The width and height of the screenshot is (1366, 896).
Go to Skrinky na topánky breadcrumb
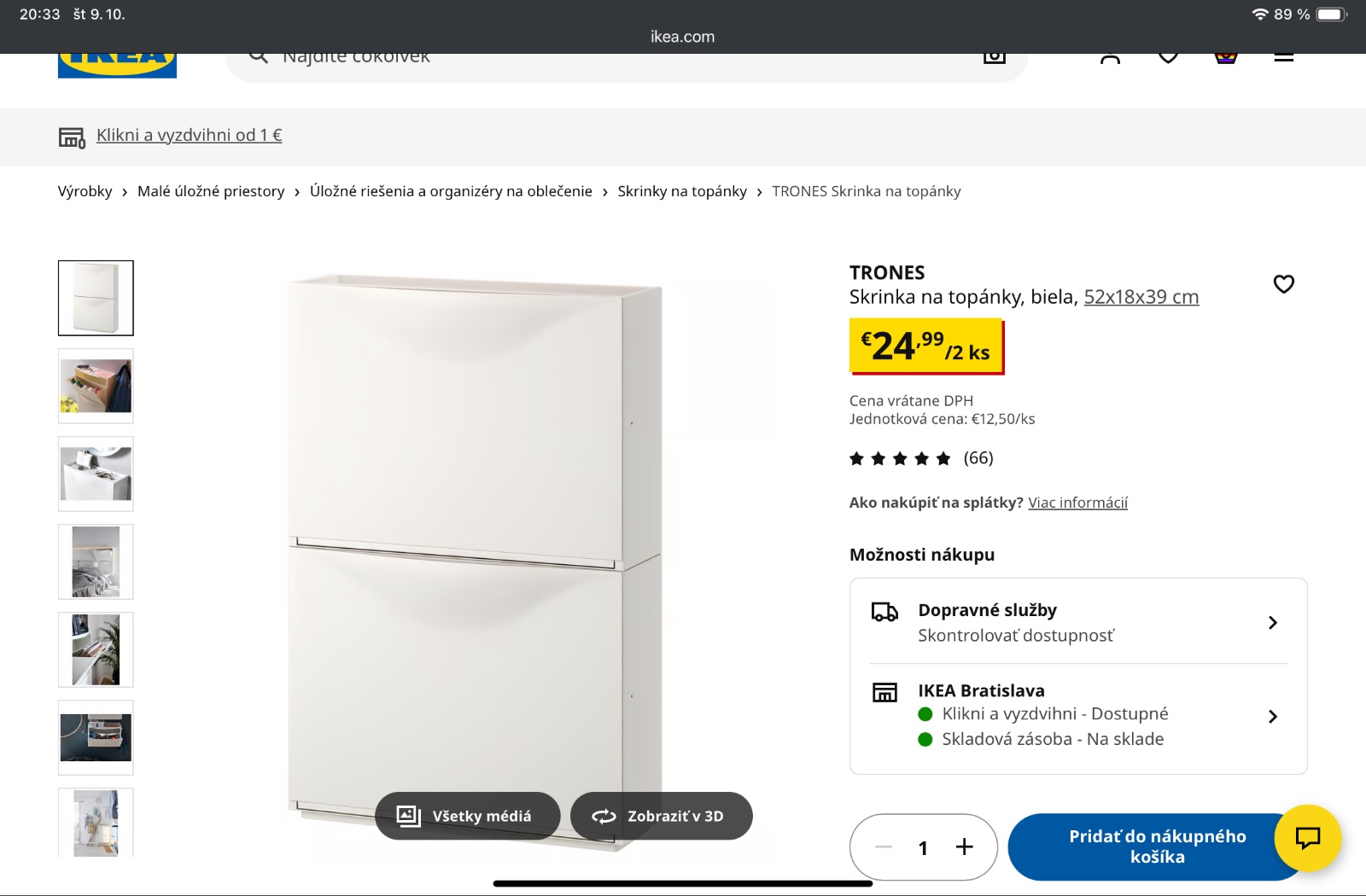point(681,191)
